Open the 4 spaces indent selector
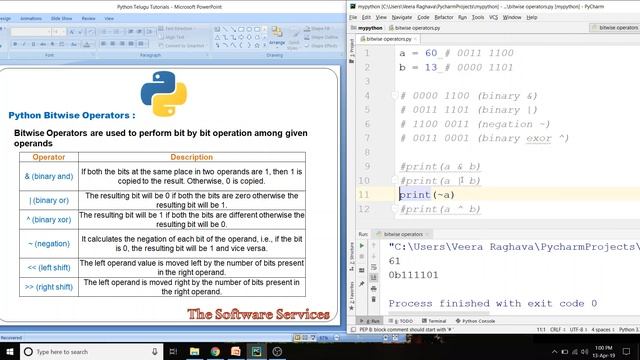 (x=602, y=329)
